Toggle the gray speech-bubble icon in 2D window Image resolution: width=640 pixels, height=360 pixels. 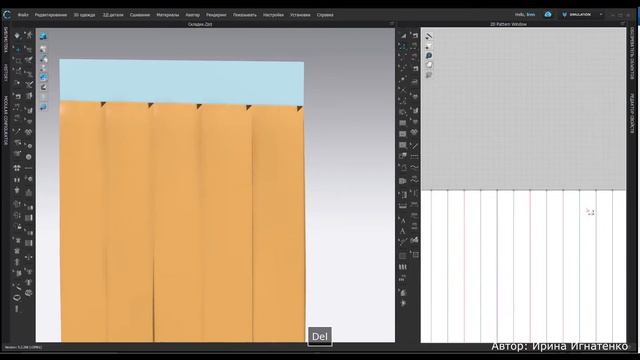pos(429,75)
